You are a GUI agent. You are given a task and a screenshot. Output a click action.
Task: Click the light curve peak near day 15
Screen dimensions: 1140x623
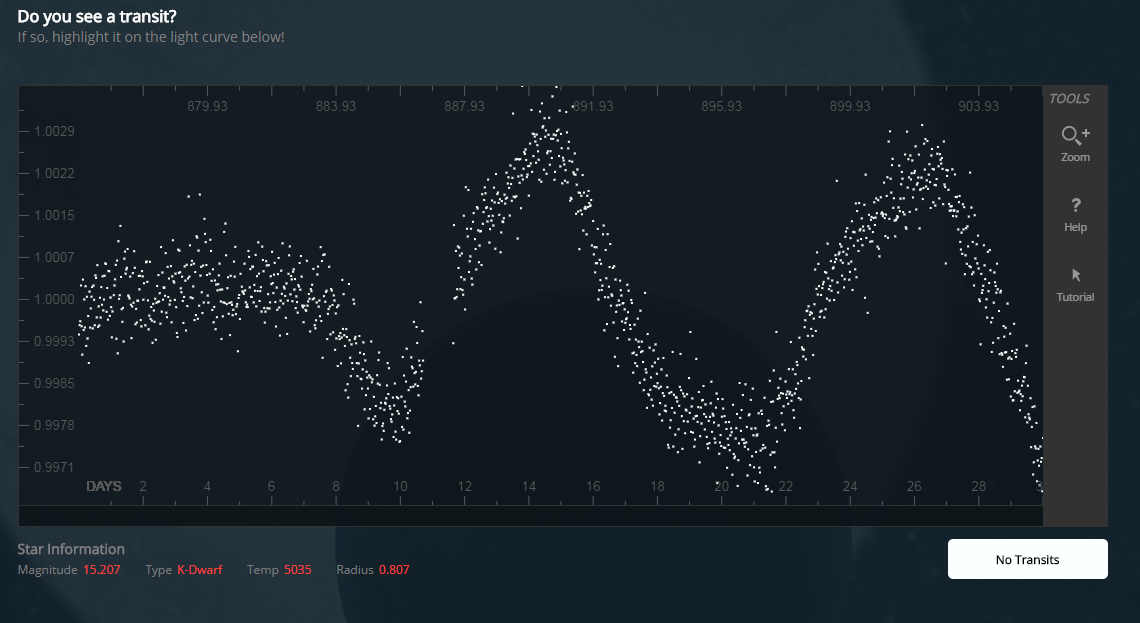[x=545, y=145]
